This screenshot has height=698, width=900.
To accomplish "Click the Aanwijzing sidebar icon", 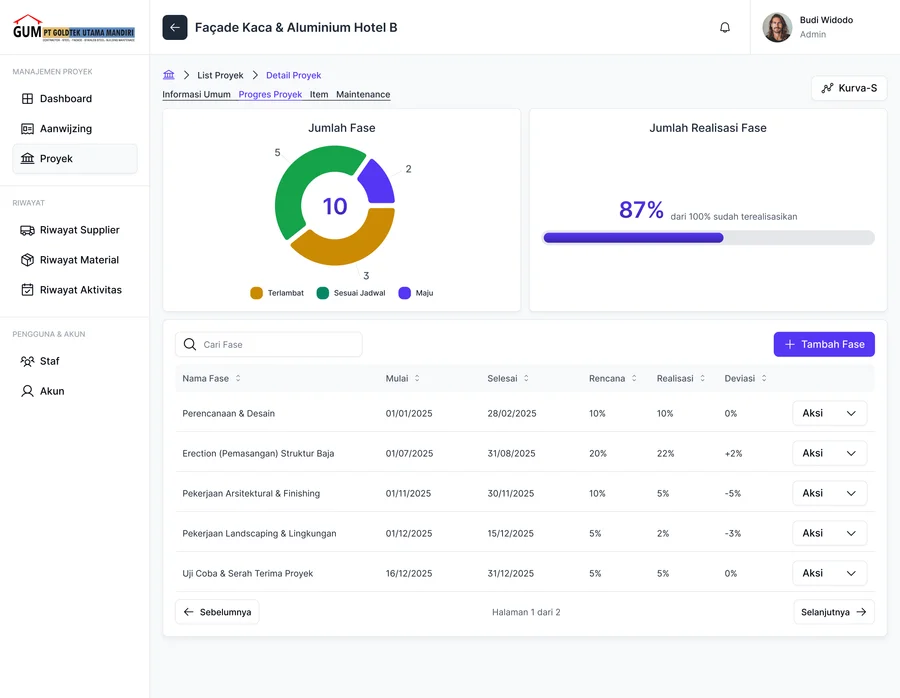I will [x=27, y=129].
